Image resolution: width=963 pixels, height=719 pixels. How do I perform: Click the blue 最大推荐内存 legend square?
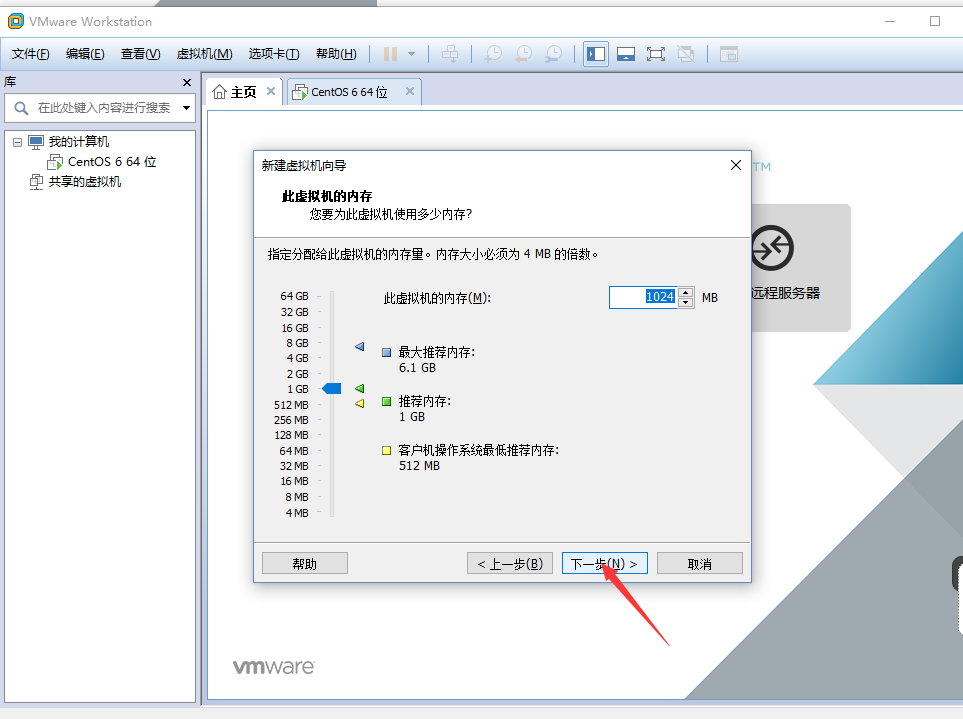386,352
